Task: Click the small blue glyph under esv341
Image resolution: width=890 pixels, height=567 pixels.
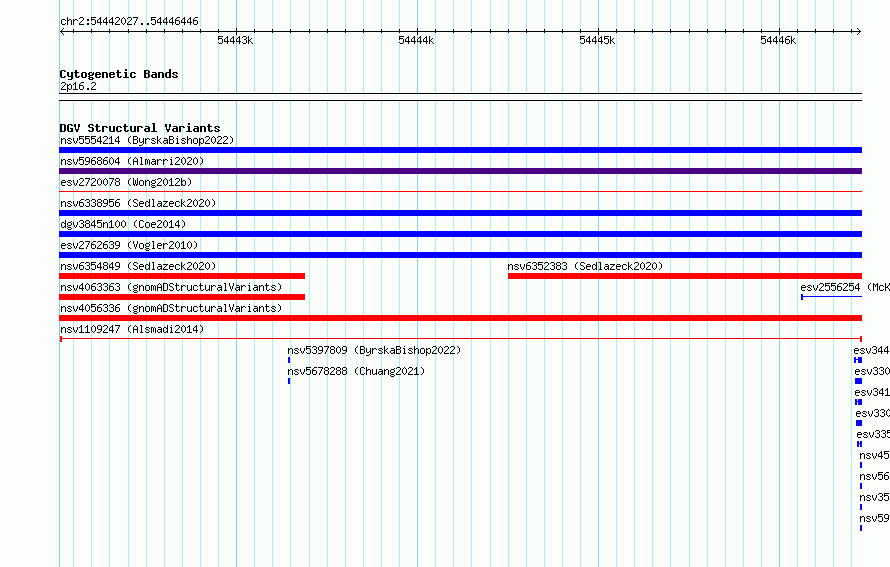Action: click(x=858, y=402)
